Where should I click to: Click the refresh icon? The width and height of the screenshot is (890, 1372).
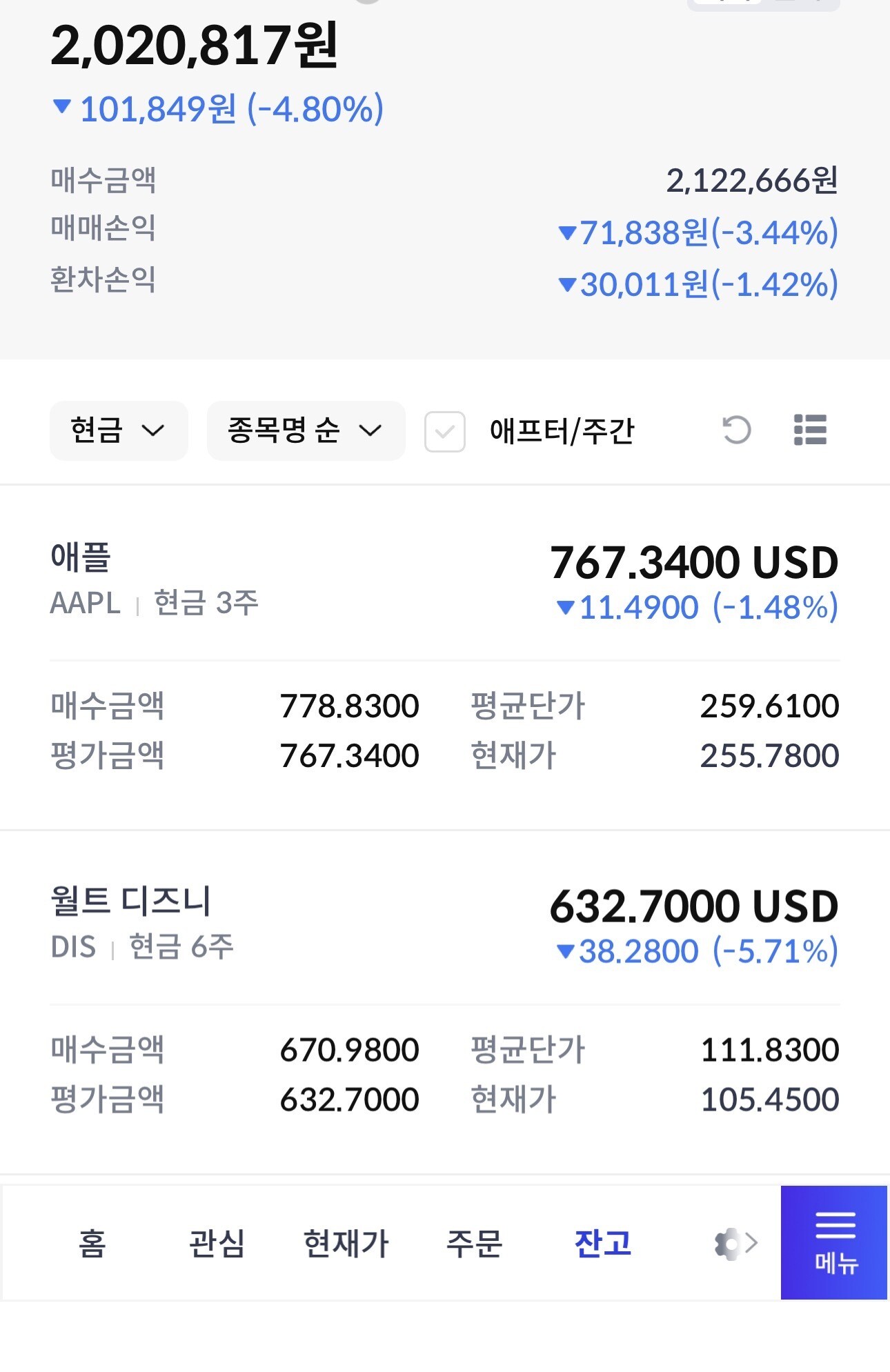(736, 430)
